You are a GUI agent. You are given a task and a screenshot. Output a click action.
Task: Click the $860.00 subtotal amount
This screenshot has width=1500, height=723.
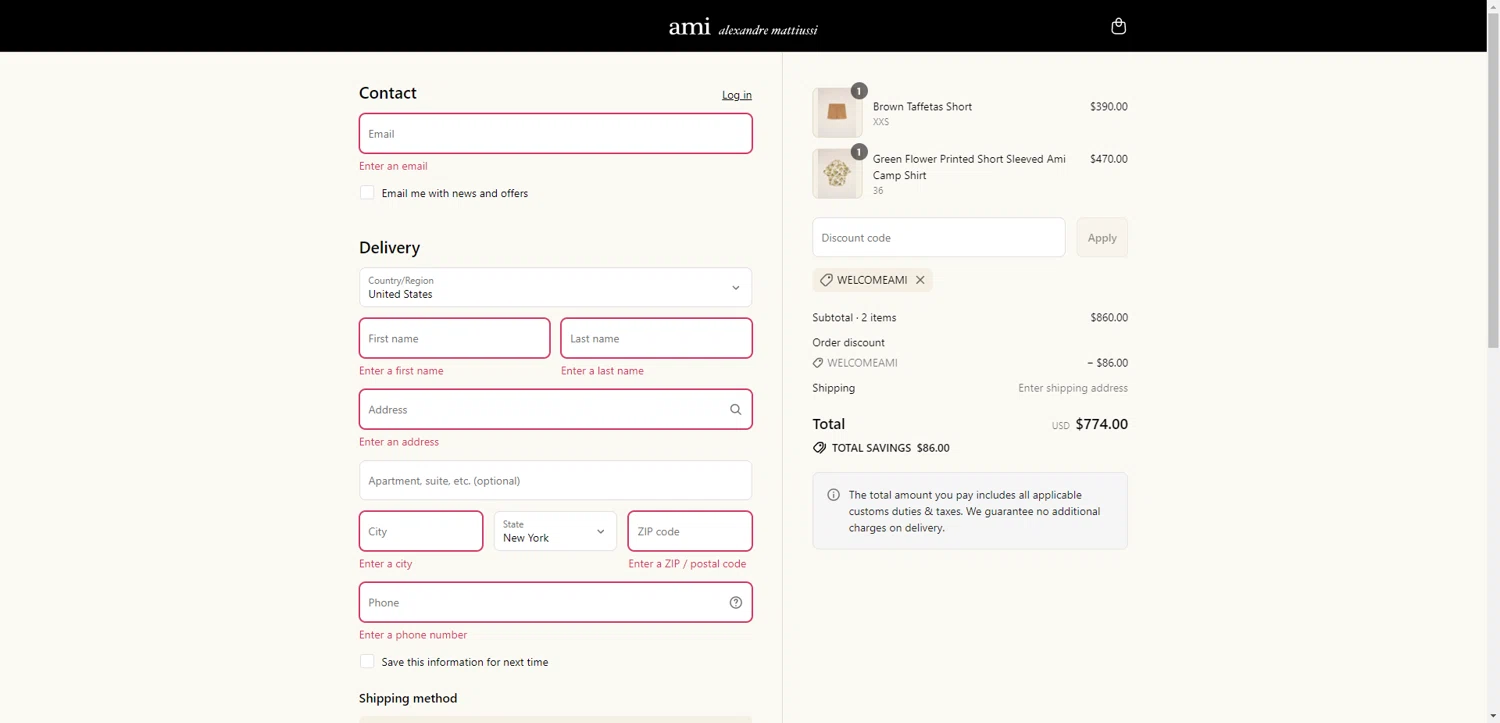(x=1109, y=318)
